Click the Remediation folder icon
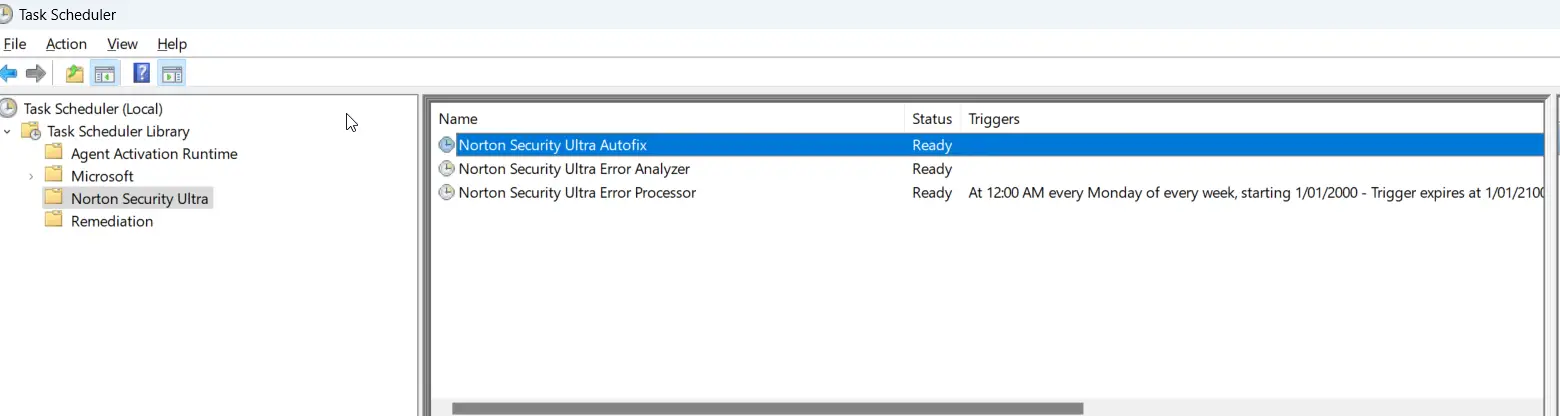1560x416 pixels. [x=54, y=220]
